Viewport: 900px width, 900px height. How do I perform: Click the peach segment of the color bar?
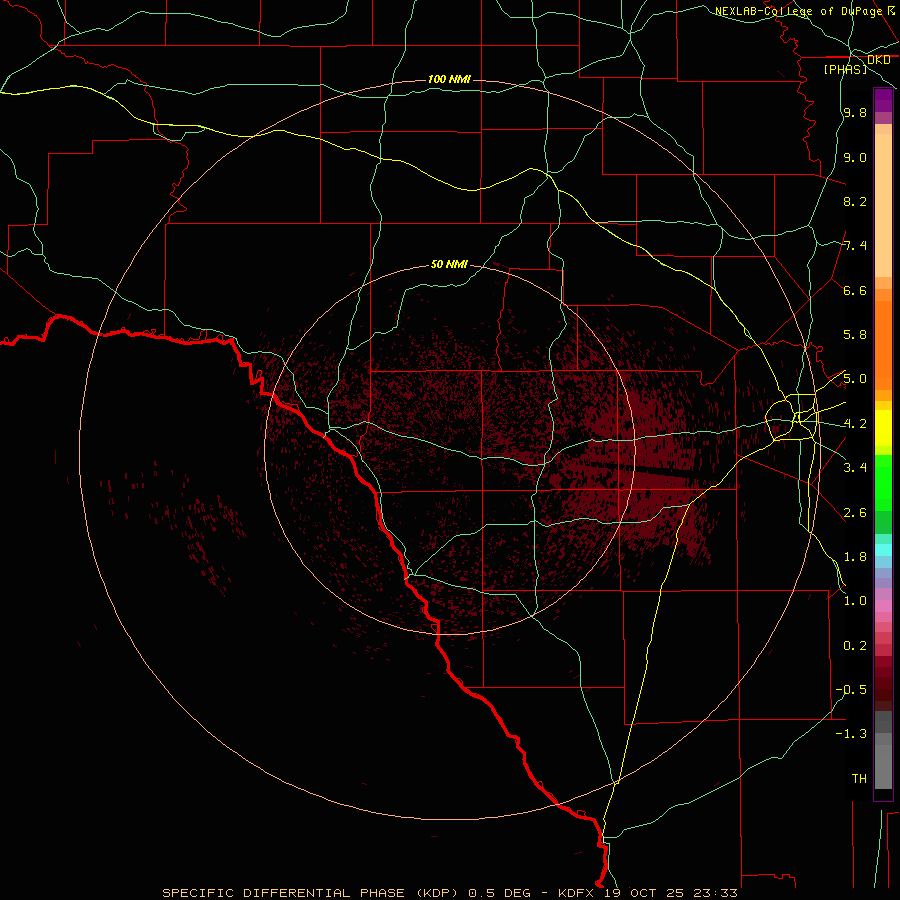(x=883, y=205)
